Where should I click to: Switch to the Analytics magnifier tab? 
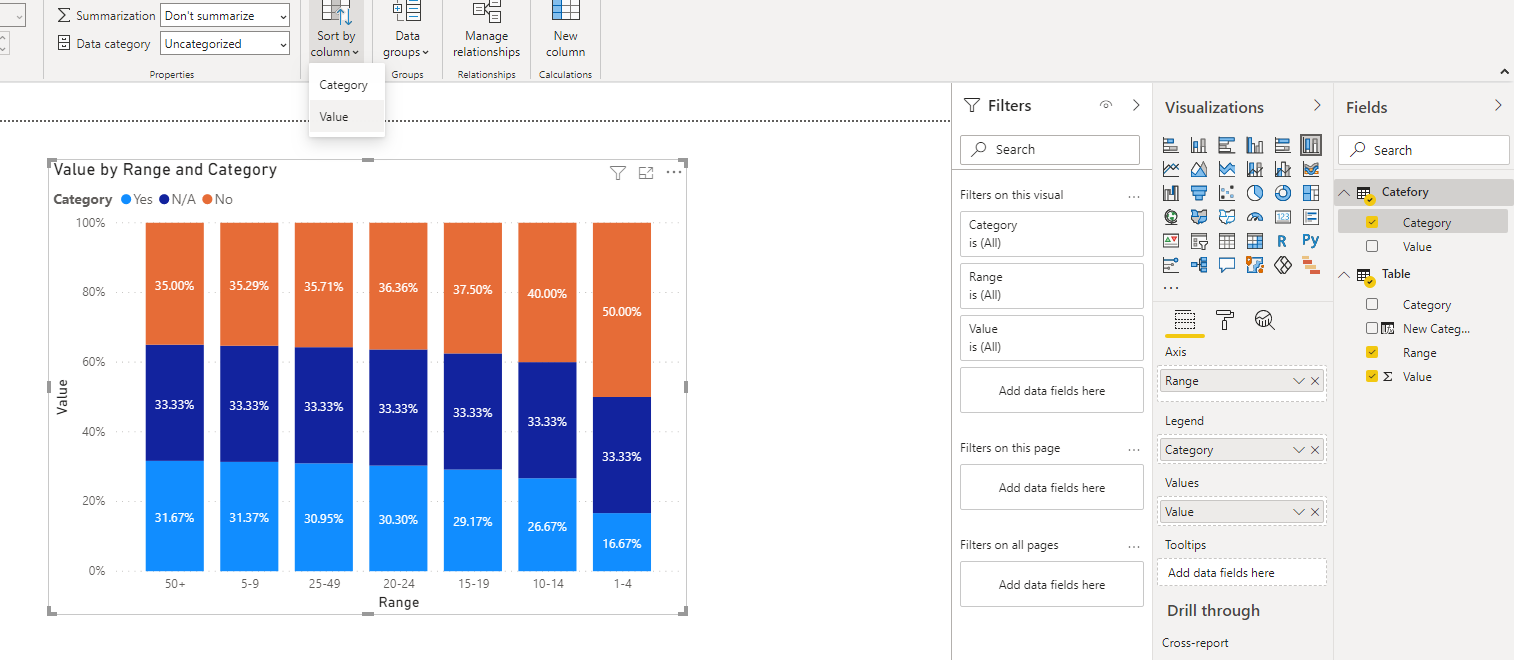tap(1264, 320)
